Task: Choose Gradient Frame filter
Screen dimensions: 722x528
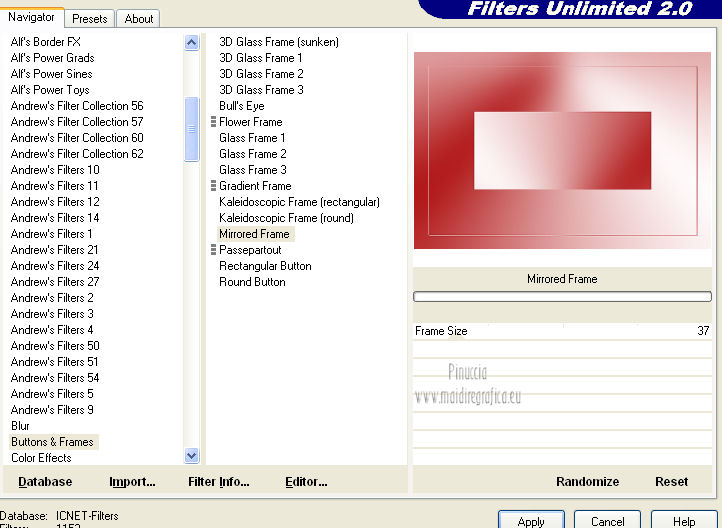Action: point(255,186)
